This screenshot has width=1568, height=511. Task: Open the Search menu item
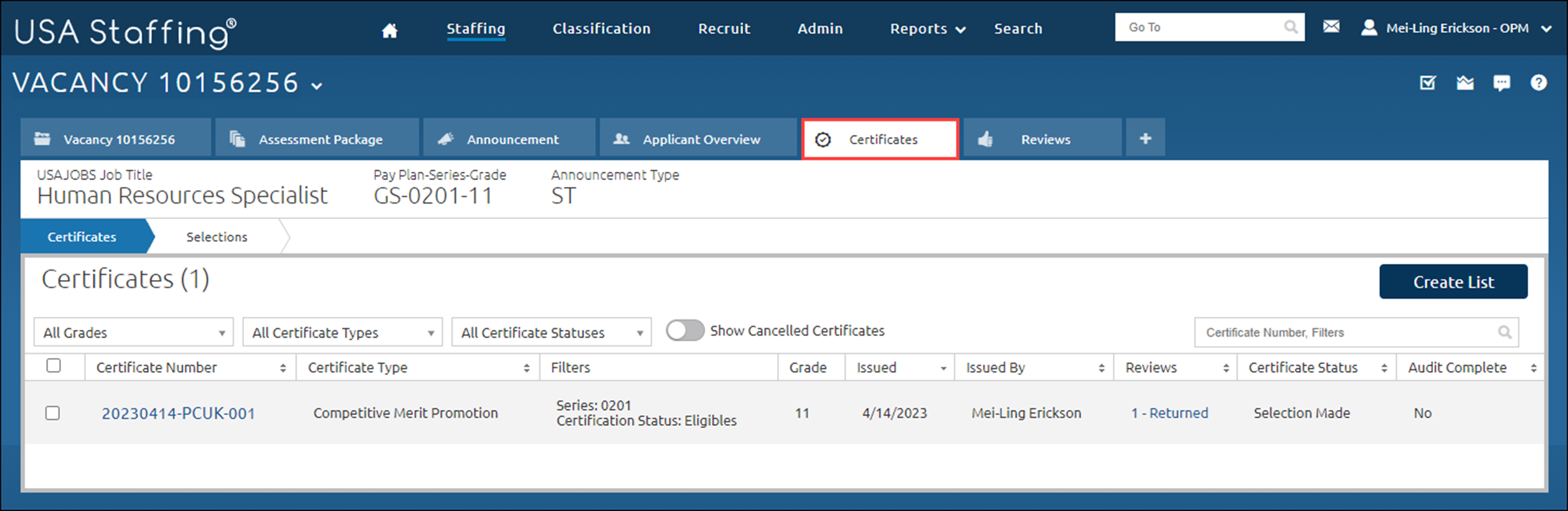click(1018, 29)
